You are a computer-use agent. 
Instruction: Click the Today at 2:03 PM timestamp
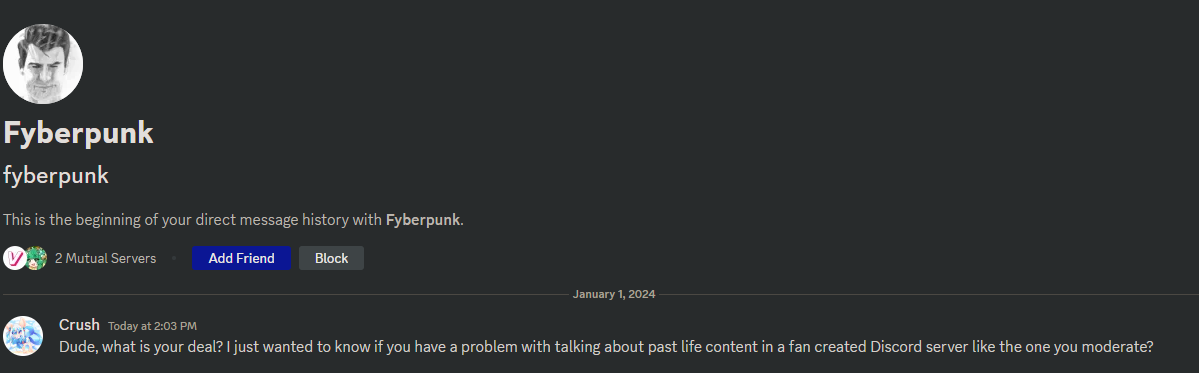(x=152, y=326)
